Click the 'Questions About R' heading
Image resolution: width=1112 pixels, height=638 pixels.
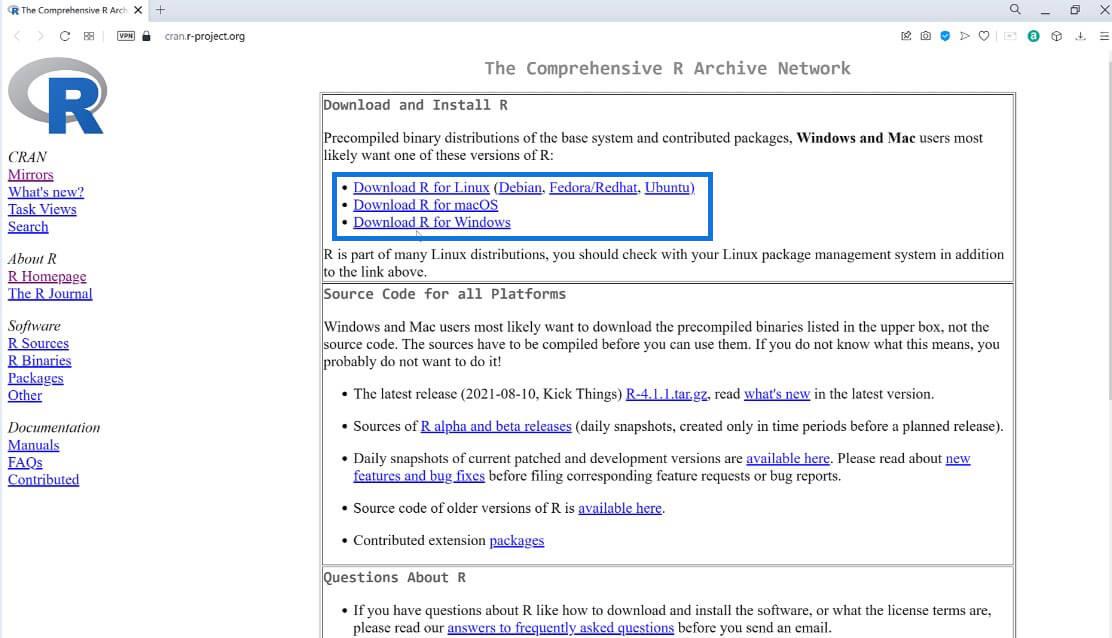(394, 578)
